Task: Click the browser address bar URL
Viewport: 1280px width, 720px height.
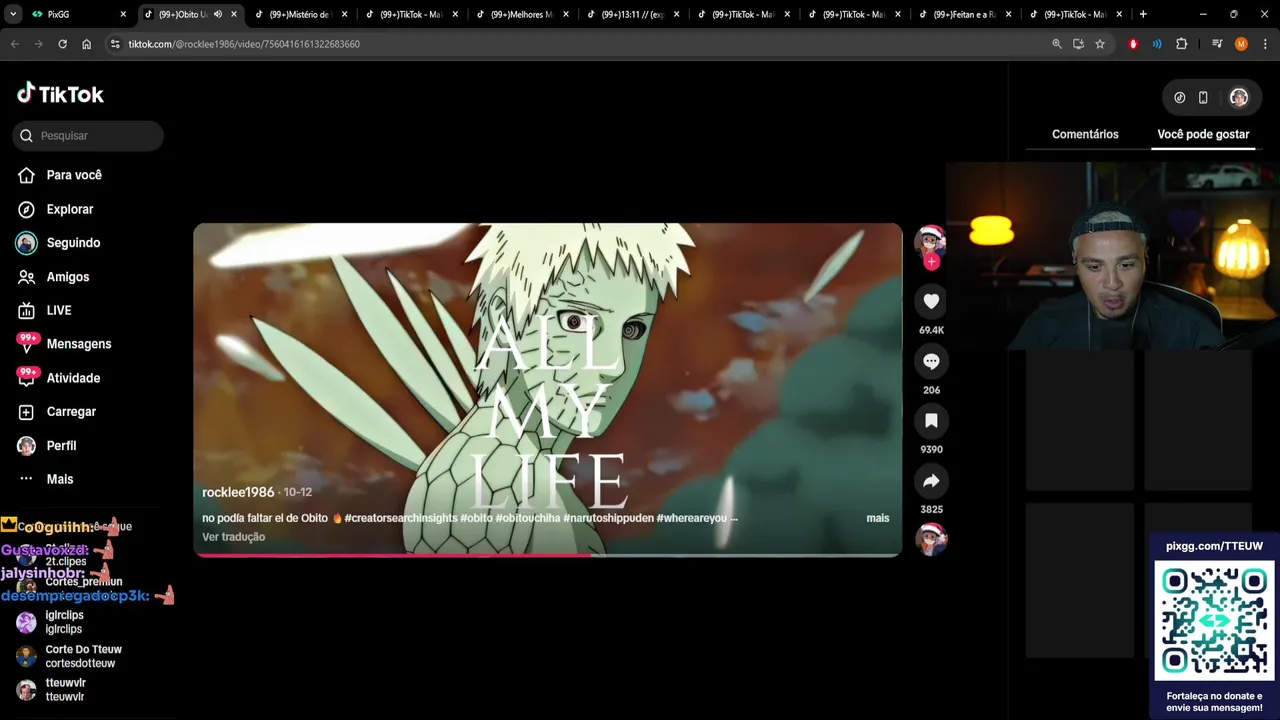Action: [x=244, y=44]
